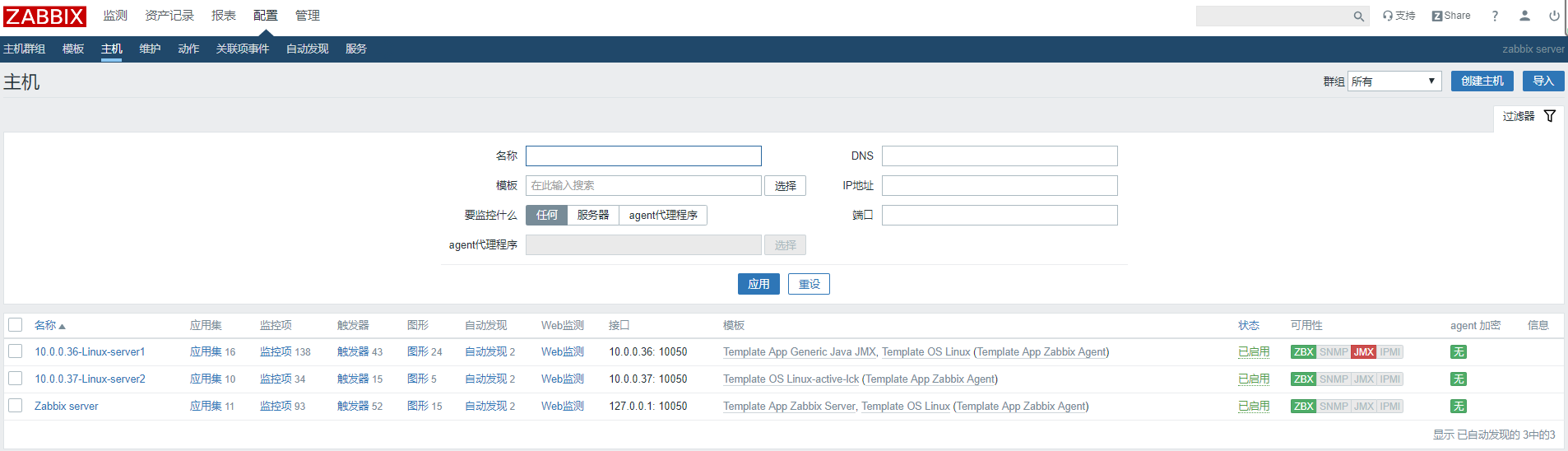Click the 导入 button

(x=1543, y=81)
